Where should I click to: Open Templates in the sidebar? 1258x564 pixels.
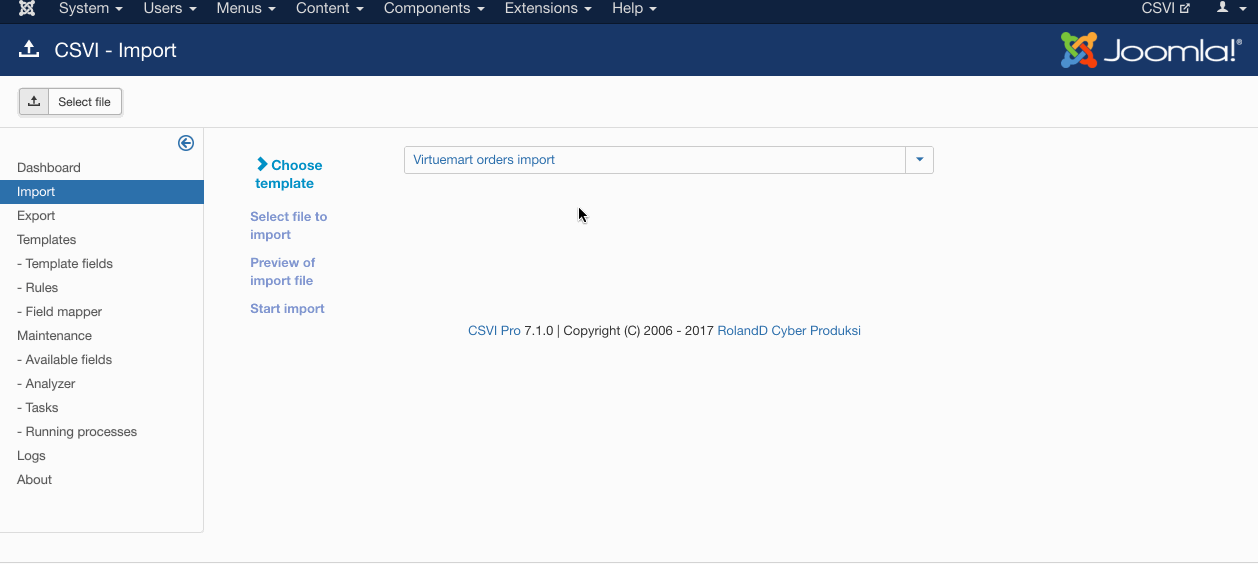click(47, 240)
